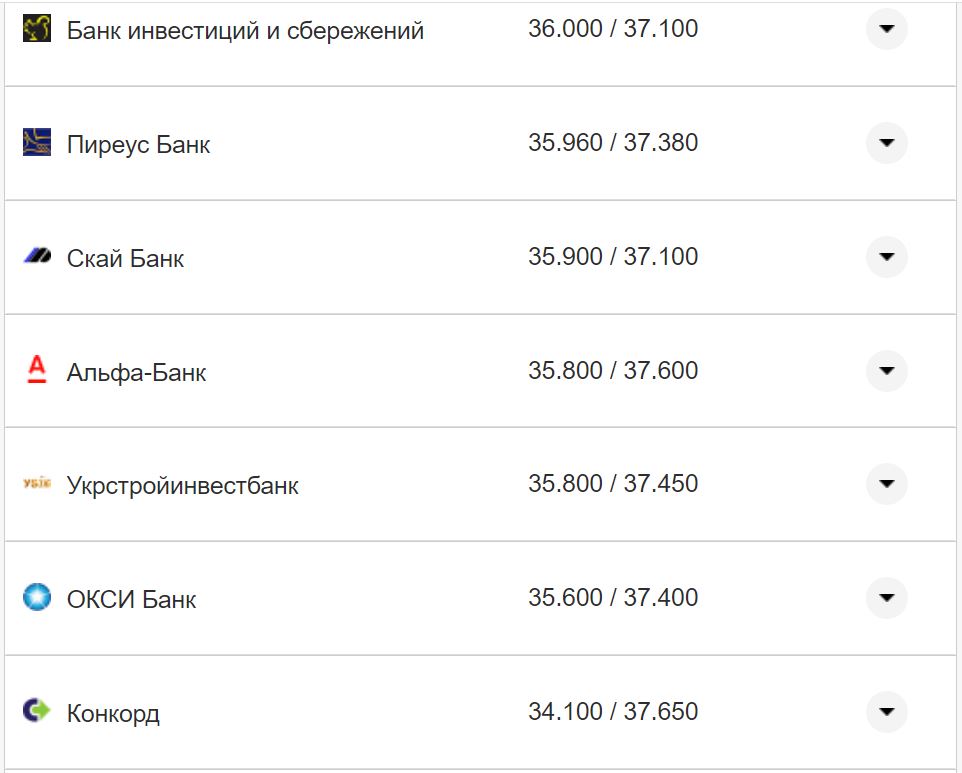Click the Конкорд bank name
This screenshot has height=773, width=962.
tap(113, 714)
